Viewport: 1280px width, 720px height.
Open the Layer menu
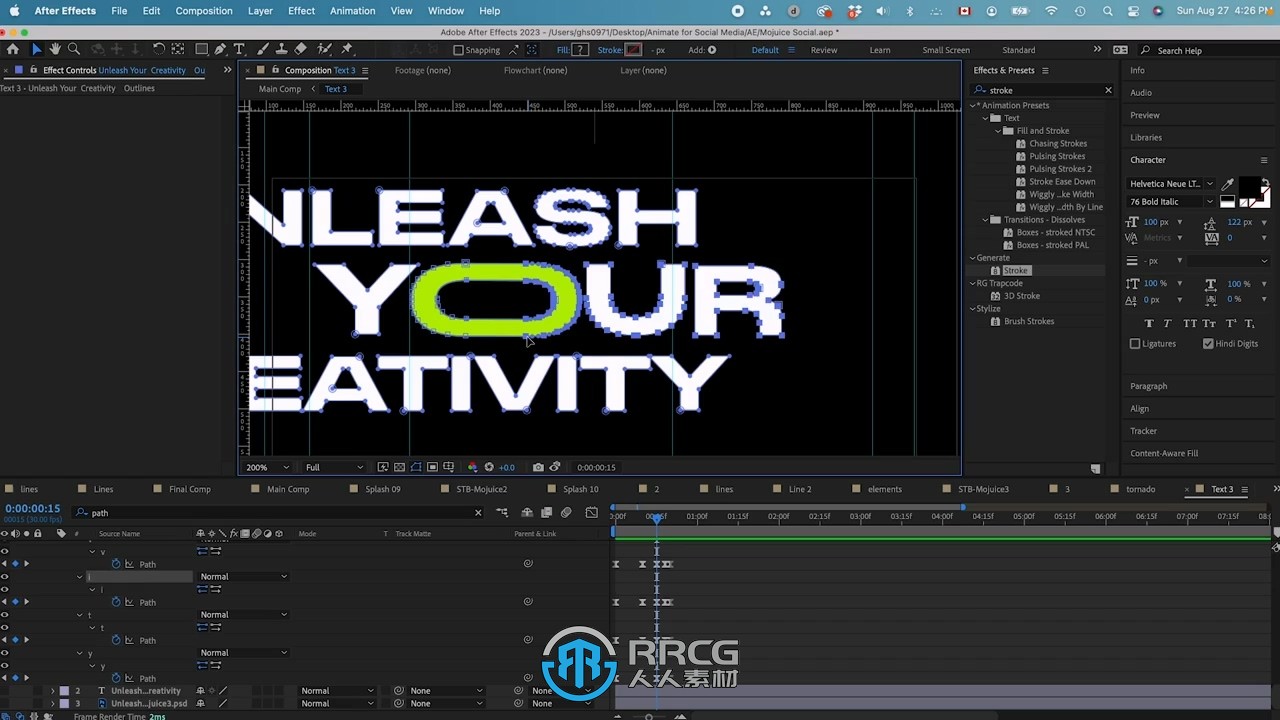point(260,11)
